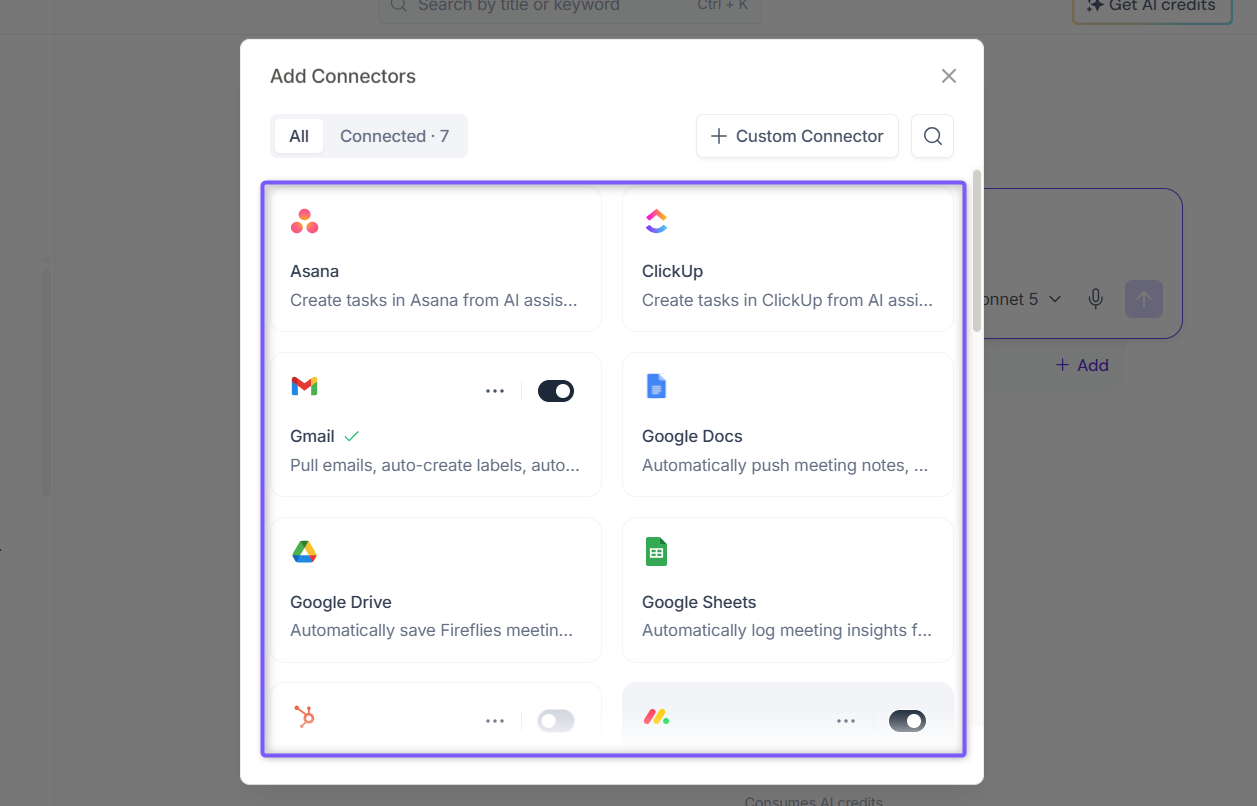Image resolution: width=1257 pixels, height=806 pixels.
Task: Open monday.com connector more options menu
Action: click(x=846, y=721)
